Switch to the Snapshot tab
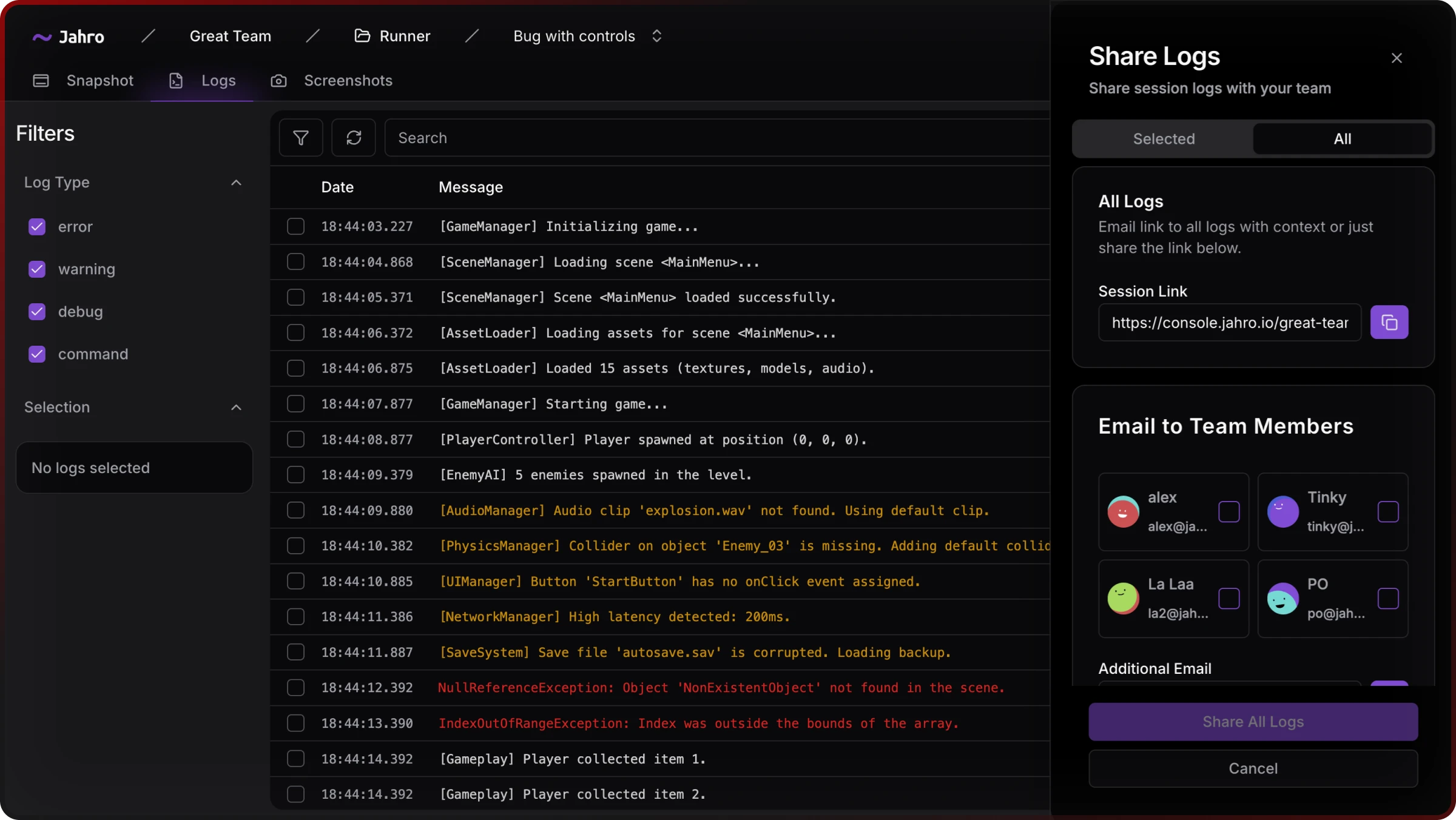Screen dimensions: 1456x820 click(x=83, y=81)
